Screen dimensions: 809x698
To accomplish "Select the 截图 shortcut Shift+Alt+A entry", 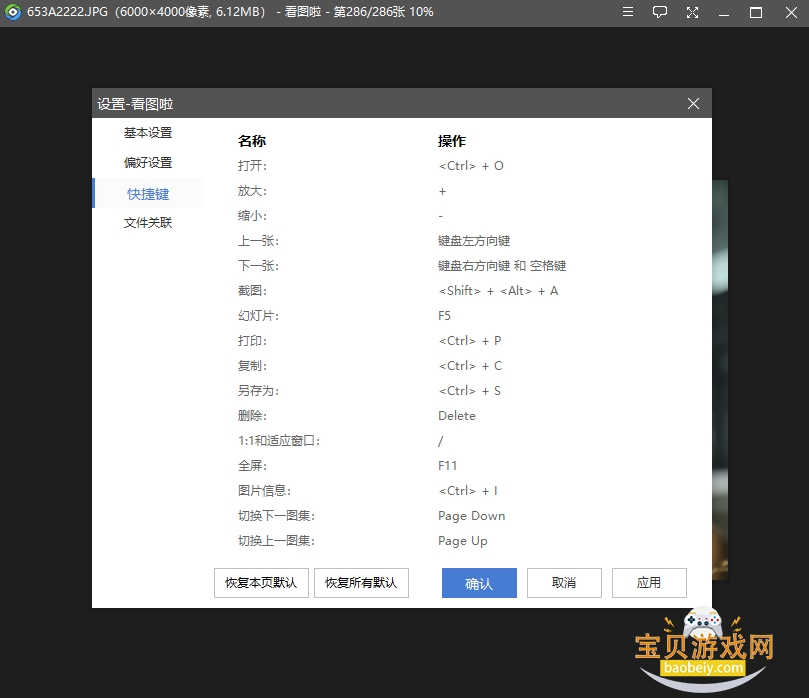I will pos(498,291).
